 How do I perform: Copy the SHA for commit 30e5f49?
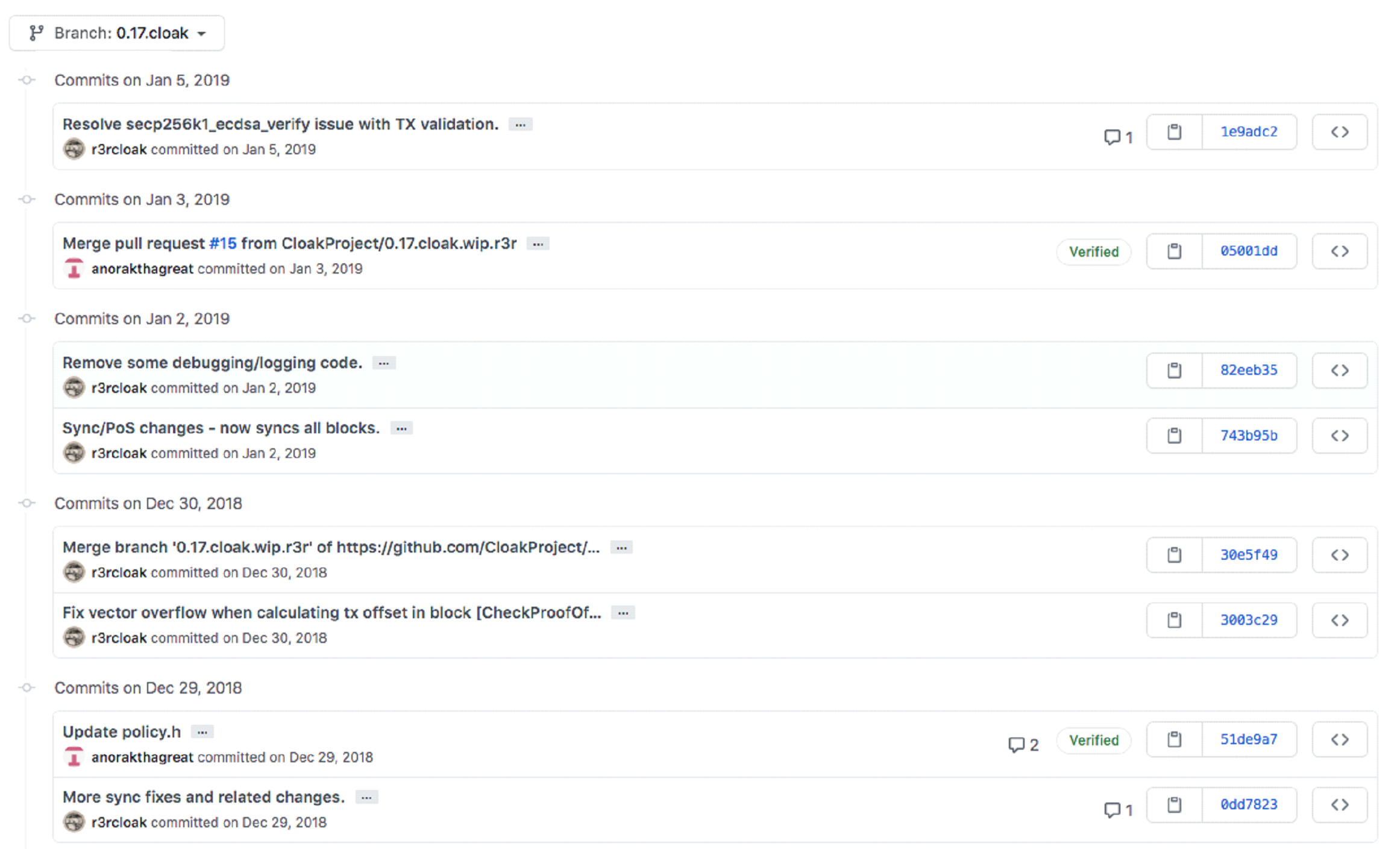point(1174,555)
